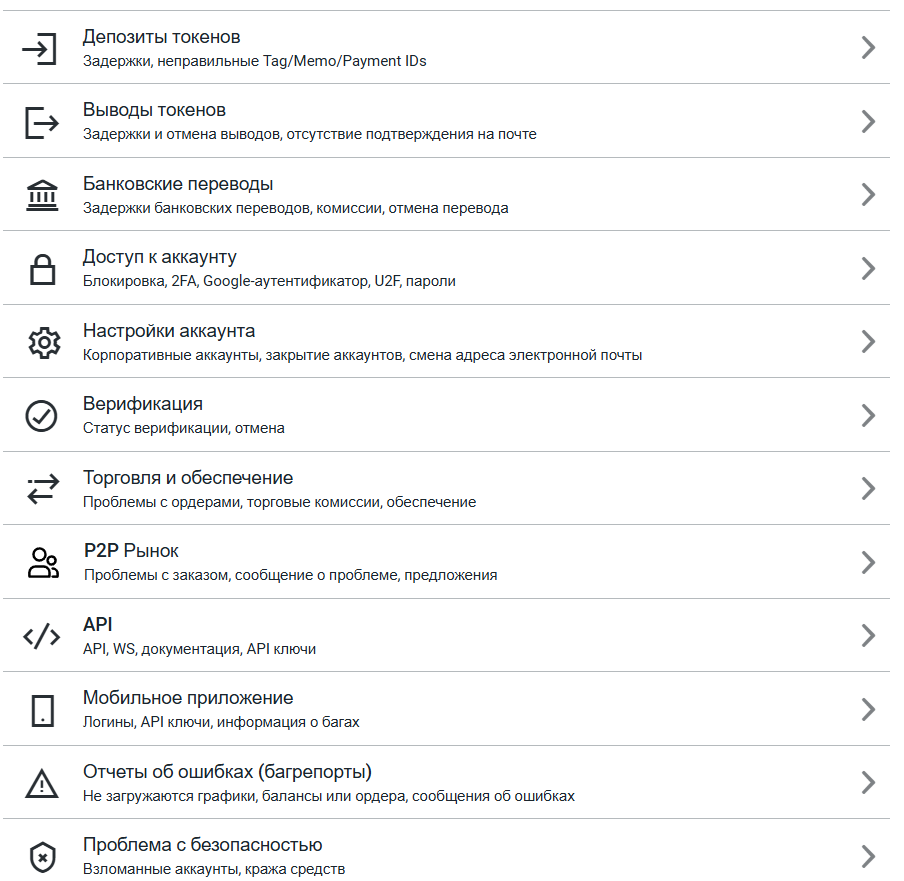Expand chevron on Мобильное приложение row

[868, 710]
